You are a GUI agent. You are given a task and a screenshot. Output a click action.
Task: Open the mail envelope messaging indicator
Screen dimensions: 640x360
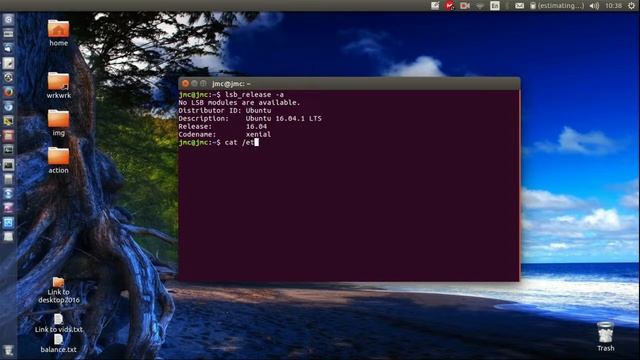coord(519,6)
